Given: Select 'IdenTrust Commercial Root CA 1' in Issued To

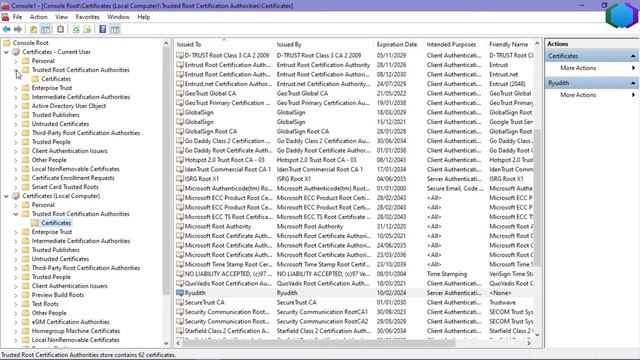Looking at the screenshot, I should tap(228, 169).
